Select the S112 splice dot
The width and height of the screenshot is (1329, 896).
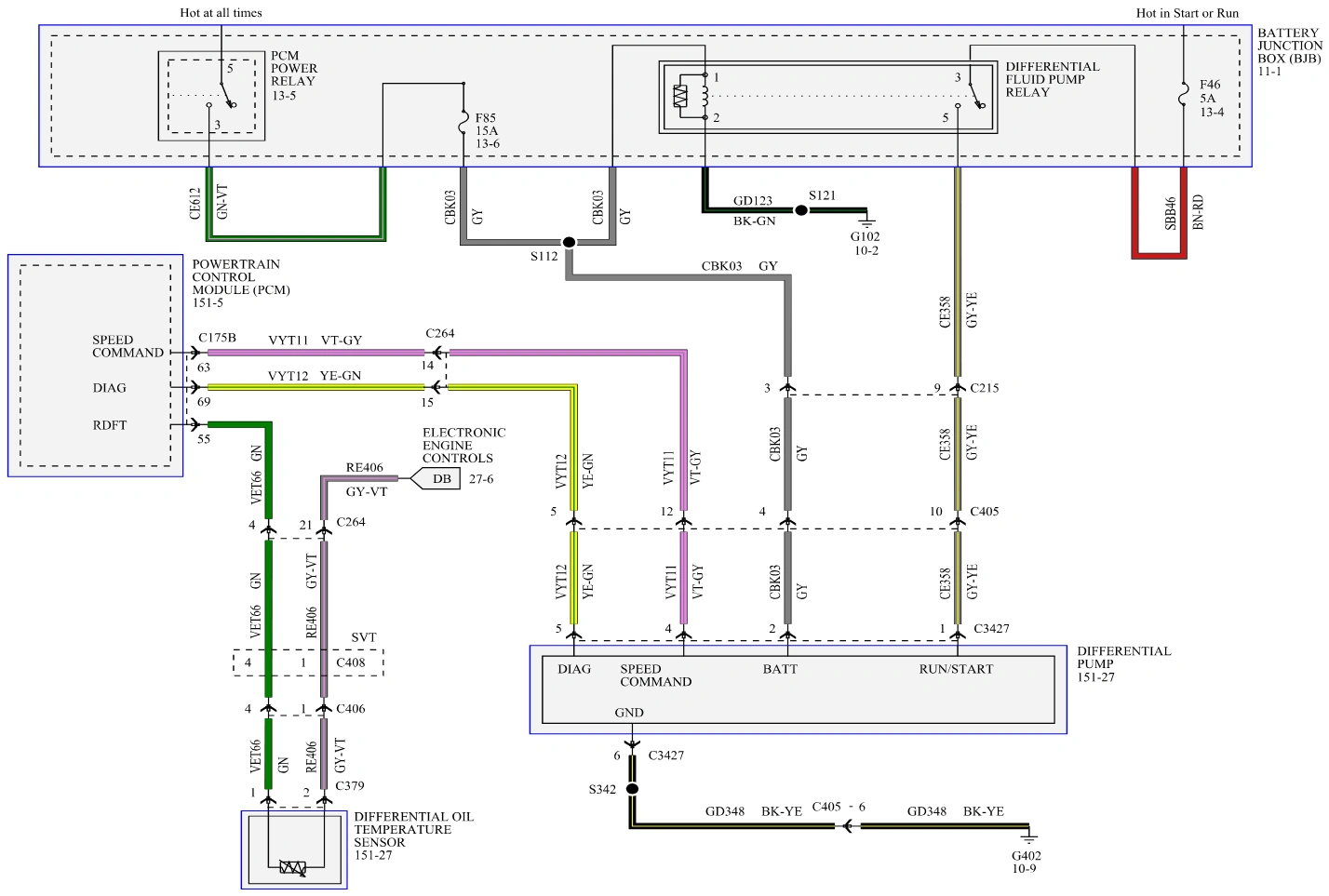(x=569, y=242)
